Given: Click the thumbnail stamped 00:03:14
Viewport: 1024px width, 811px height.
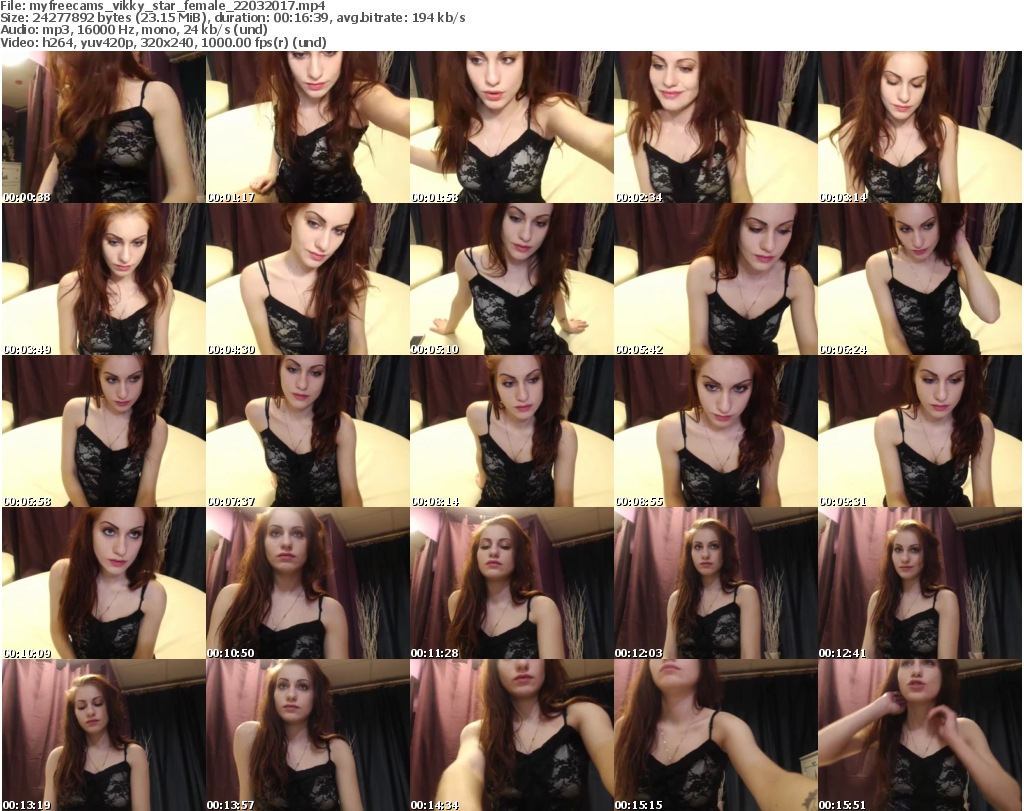Looking at the screenshot, I should pos(920,127).
